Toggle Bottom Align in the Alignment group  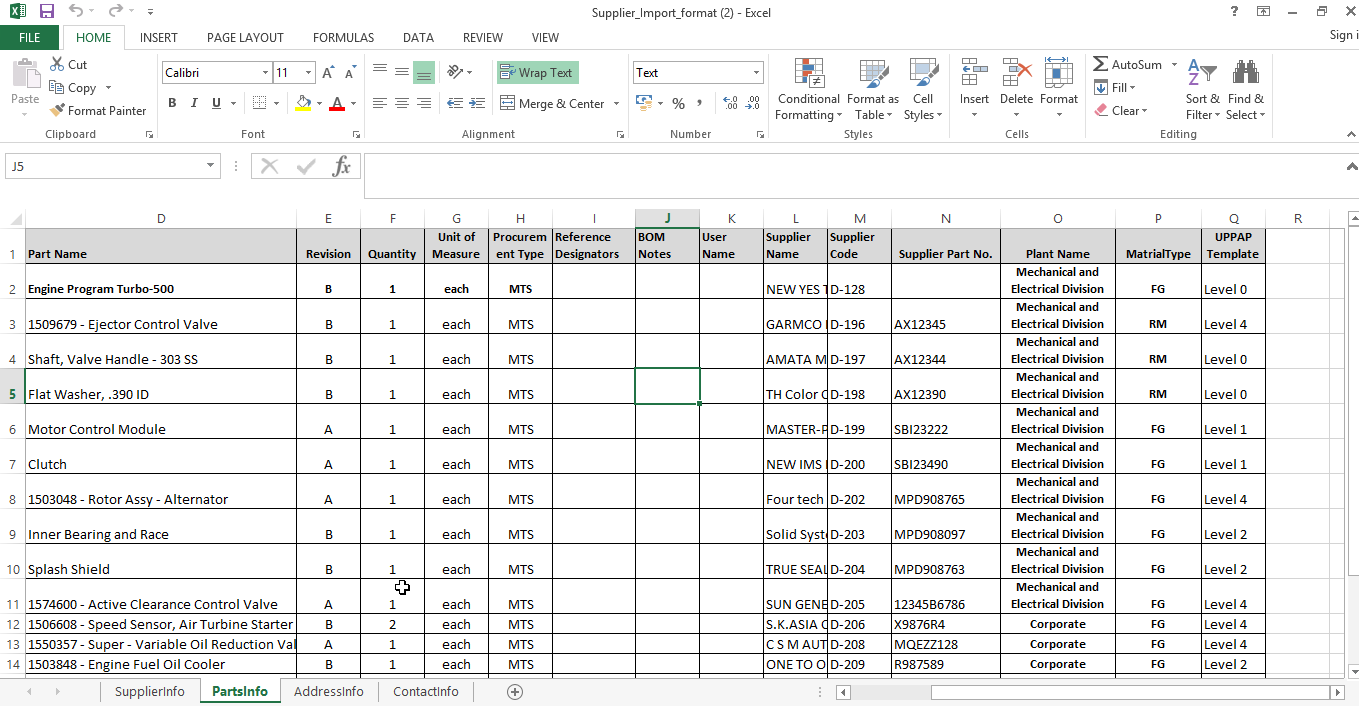point(424,72)
